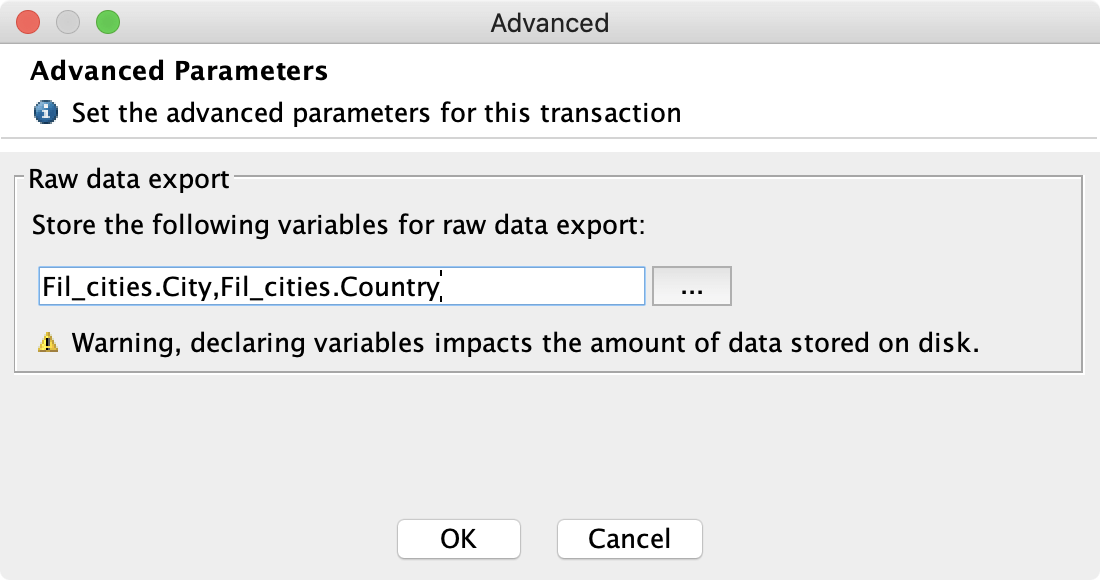The width and height of the screenshot is (1100, 580).
Task: Confirm the dialog with OK
Action: click(x=459, y=539)
